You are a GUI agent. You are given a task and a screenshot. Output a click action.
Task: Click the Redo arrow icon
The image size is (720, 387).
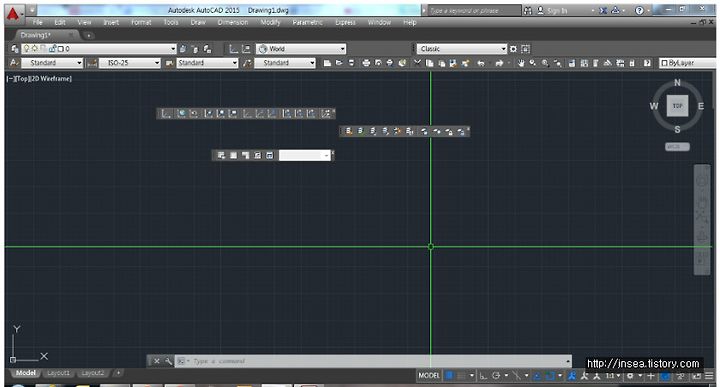500,63
